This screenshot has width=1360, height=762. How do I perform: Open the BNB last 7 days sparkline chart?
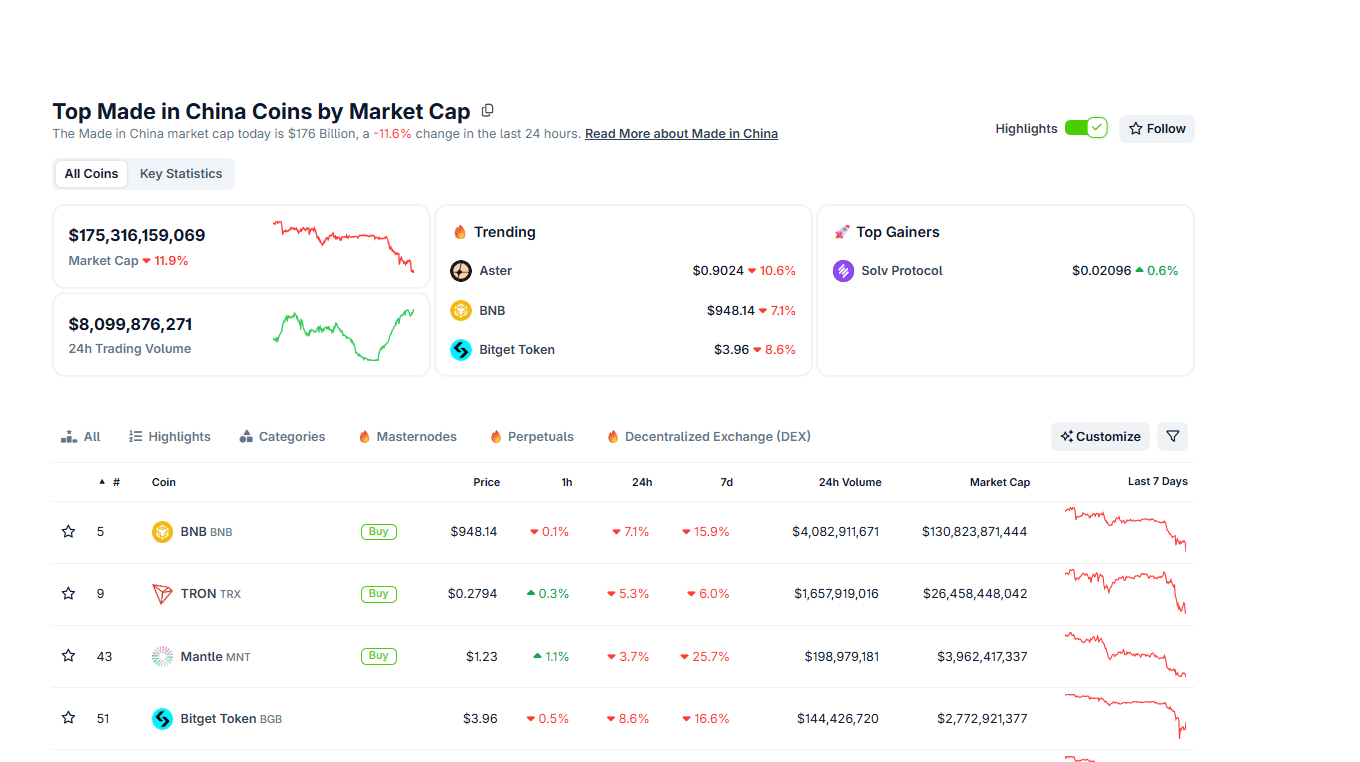(x=1126, y=529)
